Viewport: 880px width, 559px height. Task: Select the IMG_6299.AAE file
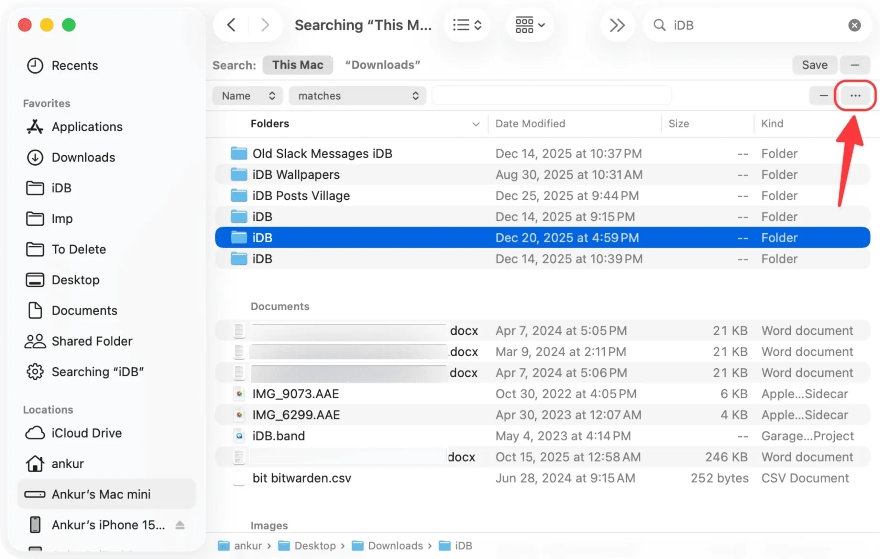pyautogui.click(x=542, y=415)
